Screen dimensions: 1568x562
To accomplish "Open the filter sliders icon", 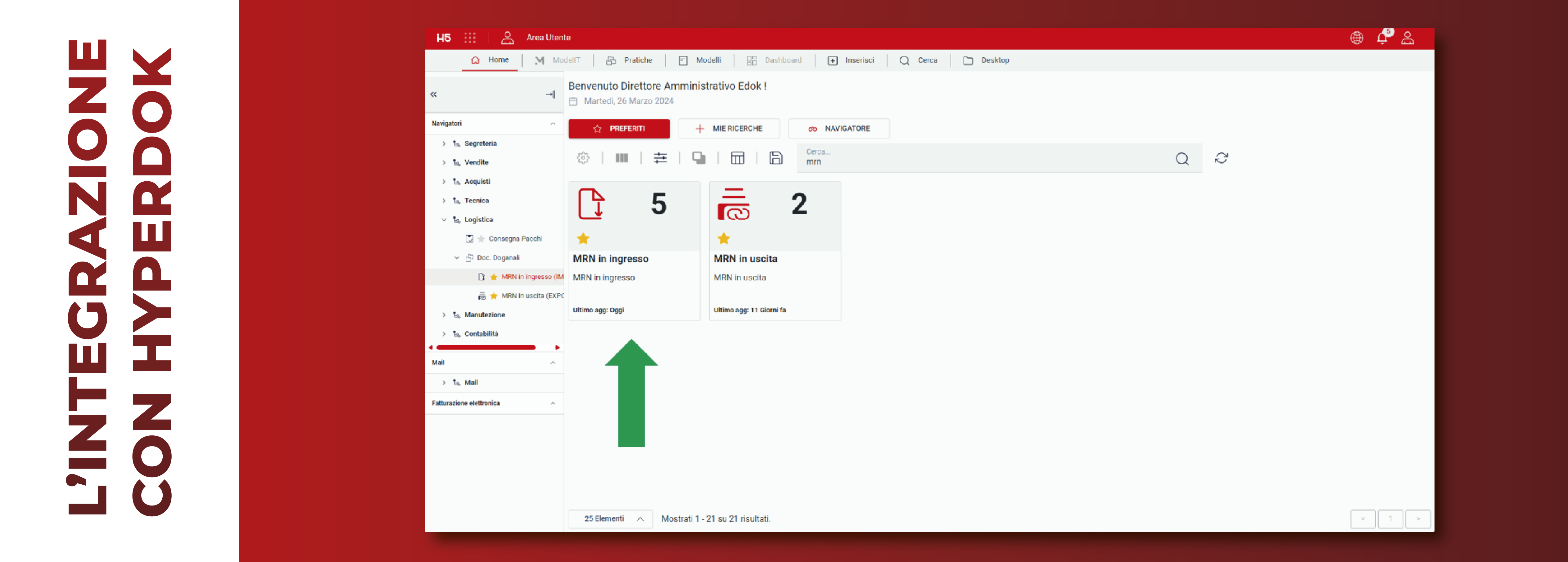I will click(x=660, y=158).
